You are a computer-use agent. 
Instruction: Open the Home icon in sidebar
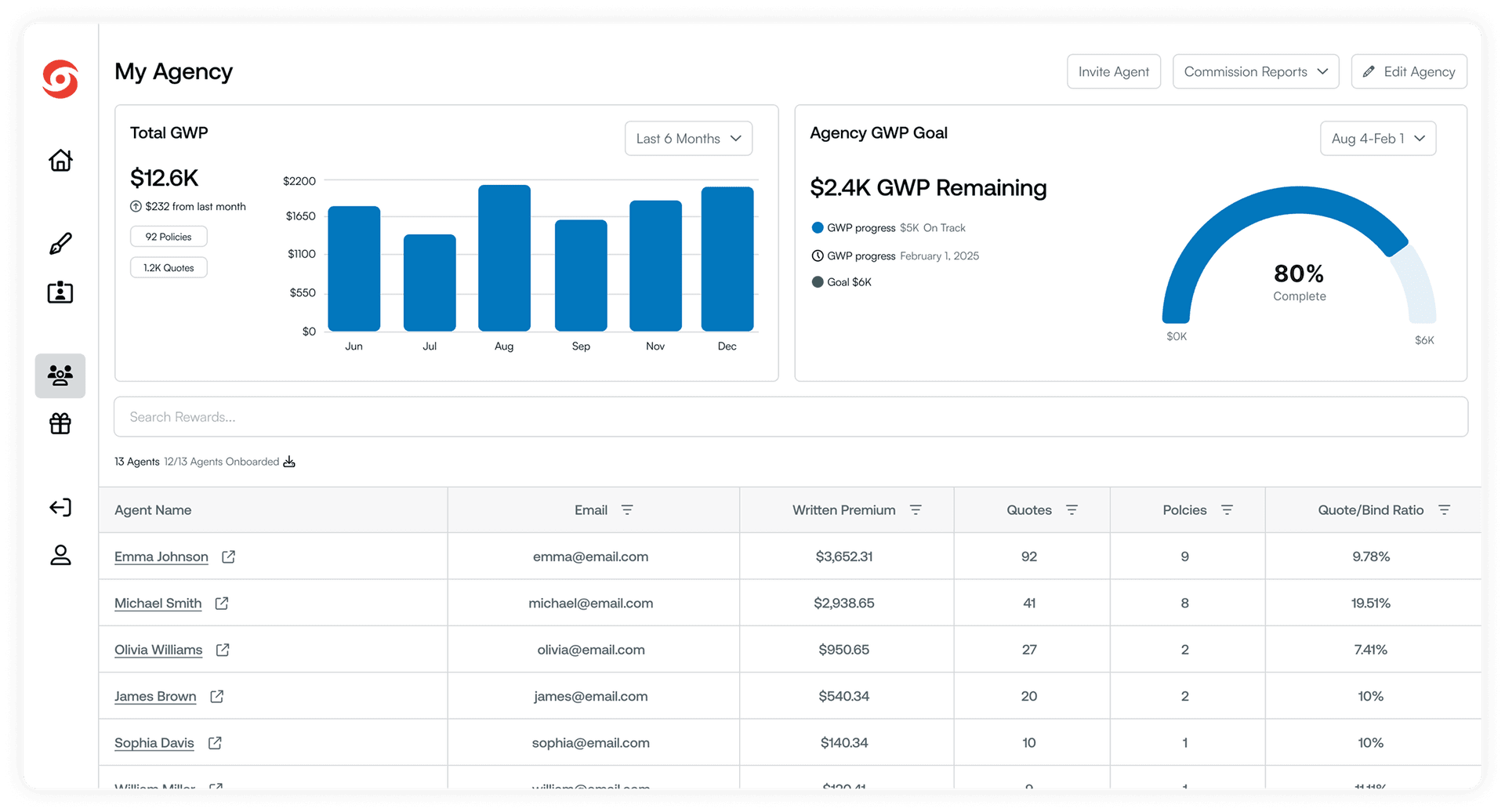point(60,161)
